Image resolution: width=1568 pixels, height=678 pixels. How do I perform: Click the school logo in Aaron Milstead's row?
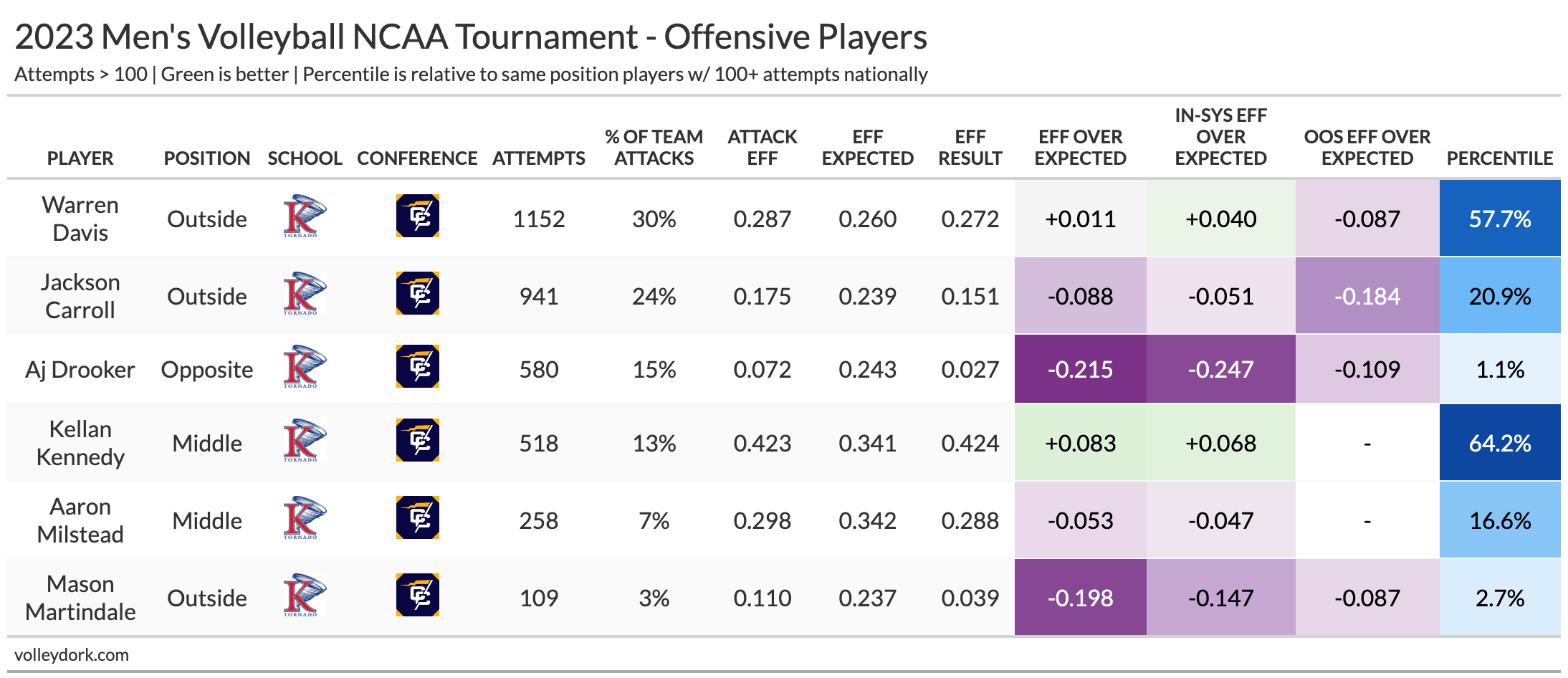click(x=305, y=518)
